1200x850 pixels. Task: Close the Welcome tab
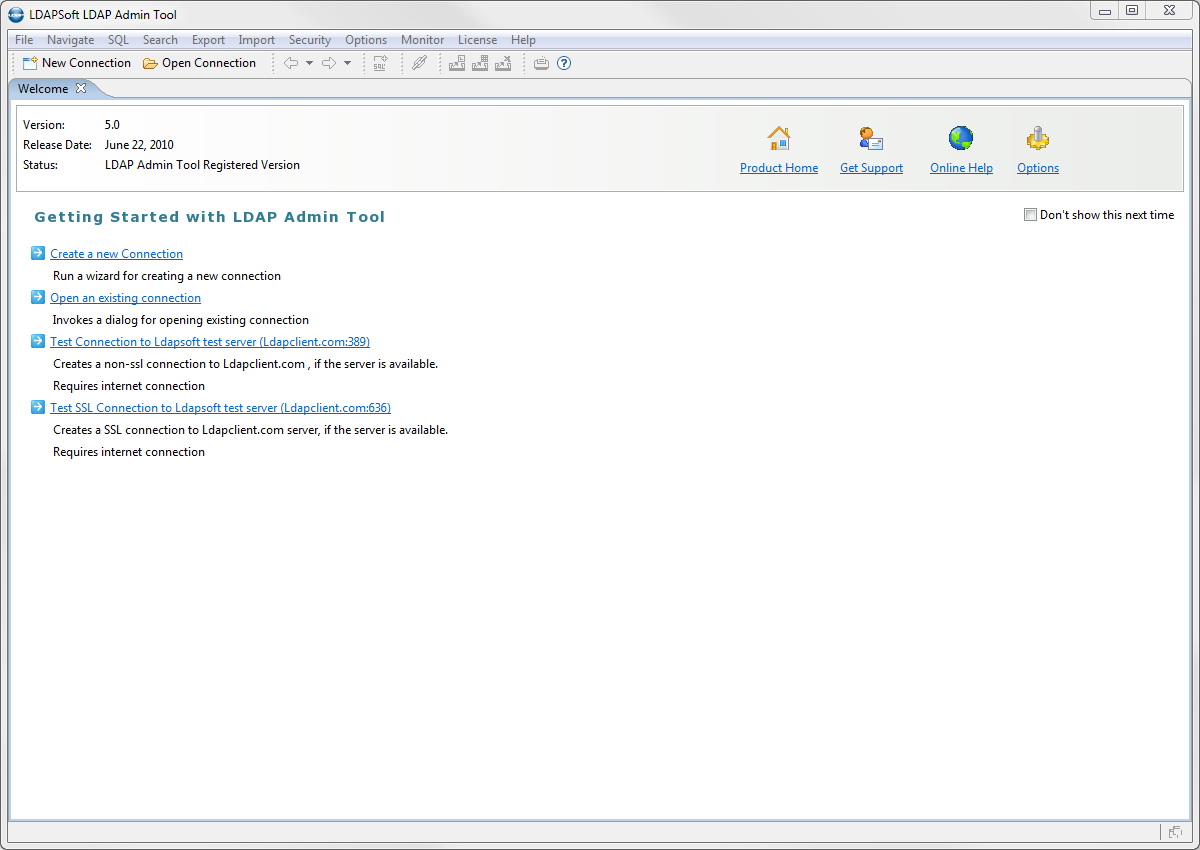[82, 88]
